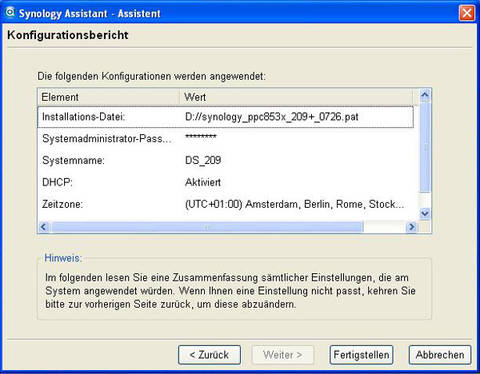Click the Fertigstellen button

pyautogui.click(x=361, y=355)
